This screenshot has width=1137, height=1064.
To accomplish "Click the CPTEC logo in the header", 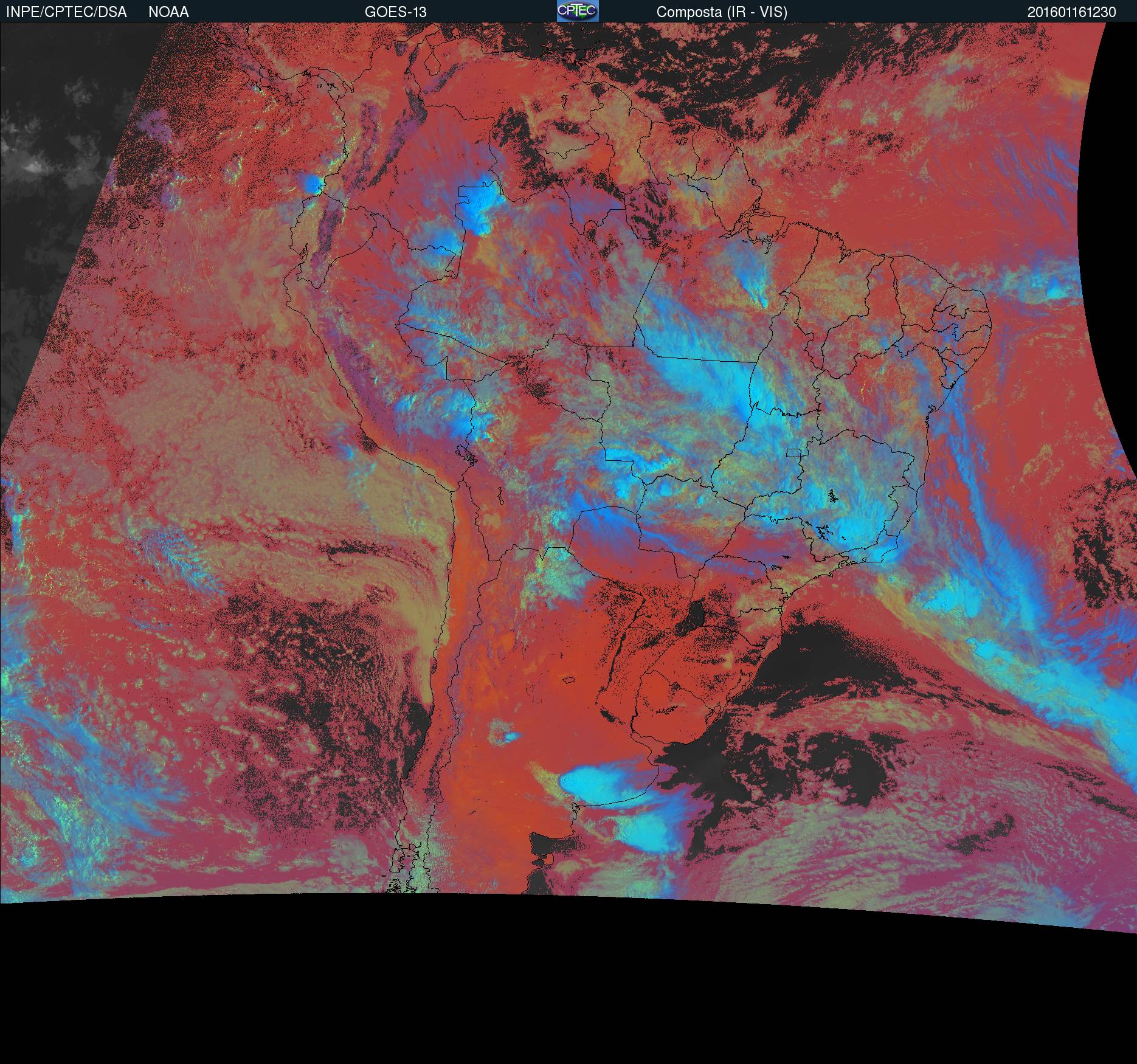I will point(578,11).
